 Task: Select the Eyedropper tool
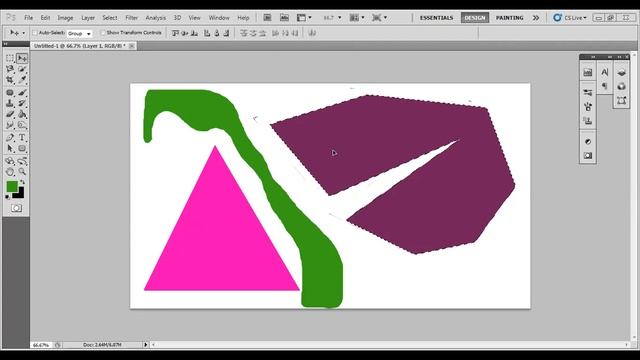22,80
